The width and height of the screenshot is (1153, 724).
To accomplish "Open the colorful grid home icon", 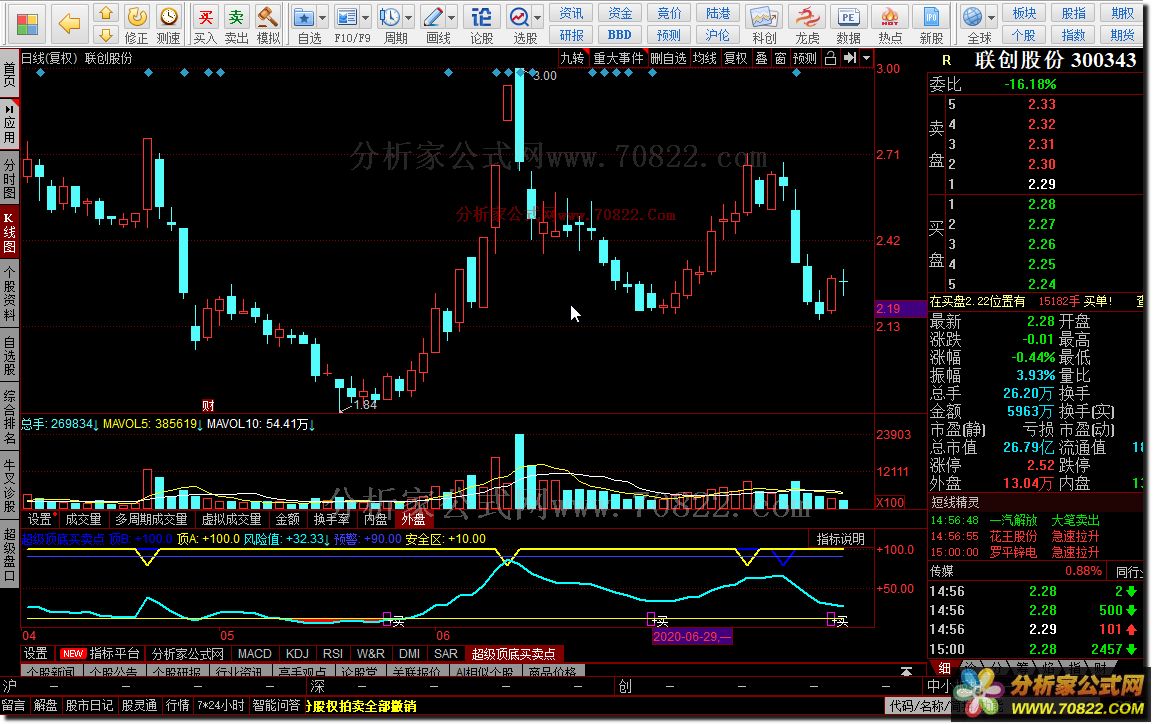I will point(27,23).
